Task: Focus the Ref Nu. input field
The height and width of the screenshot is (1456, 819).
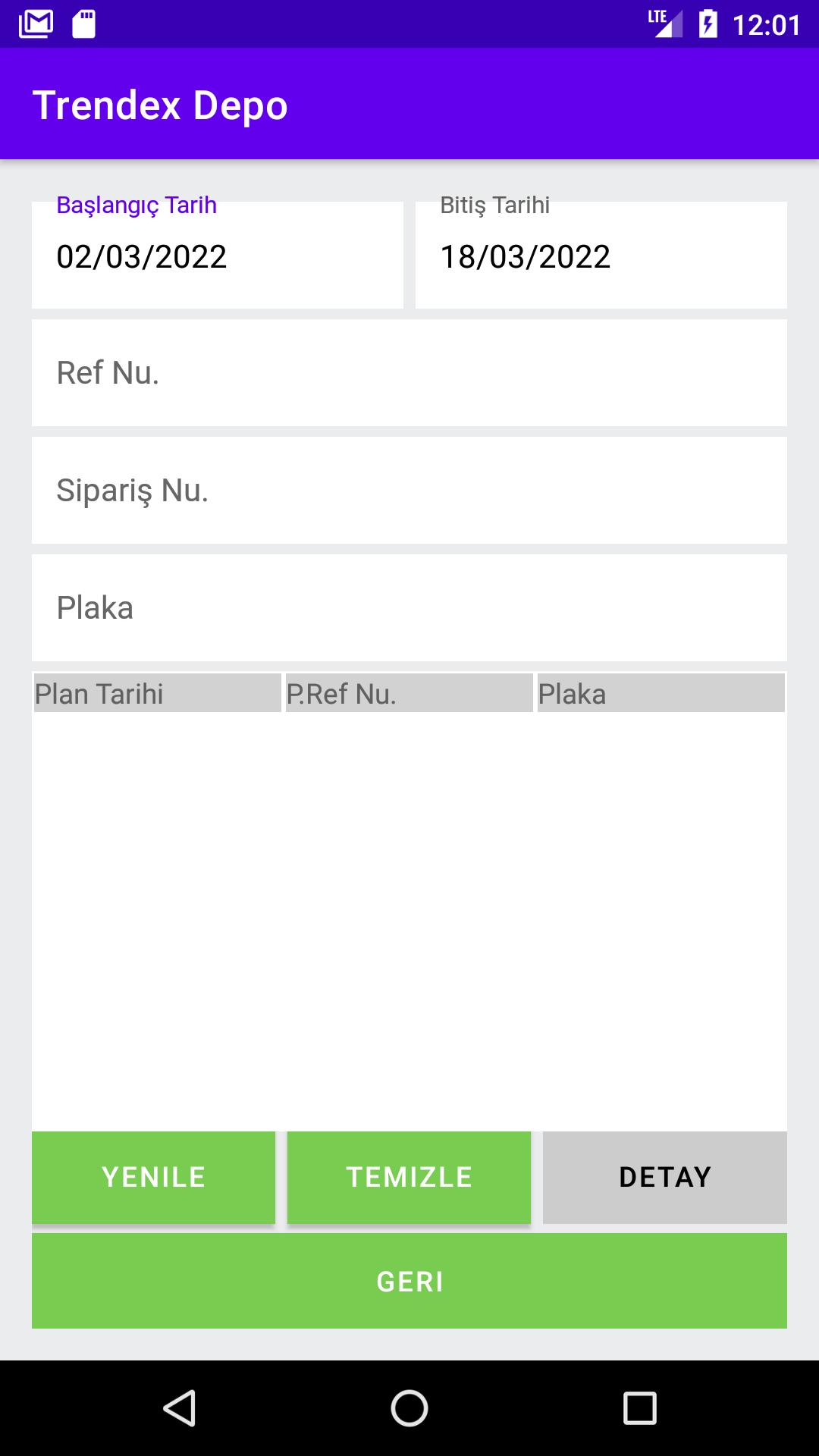Action: (x=409, y=372)
